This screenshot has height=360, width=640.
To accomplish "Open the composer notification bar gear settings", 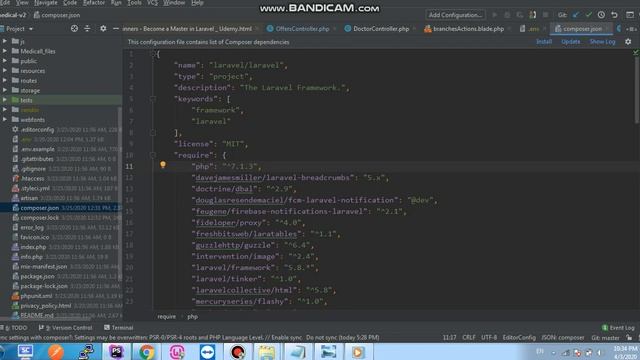I will coord(628,42).
